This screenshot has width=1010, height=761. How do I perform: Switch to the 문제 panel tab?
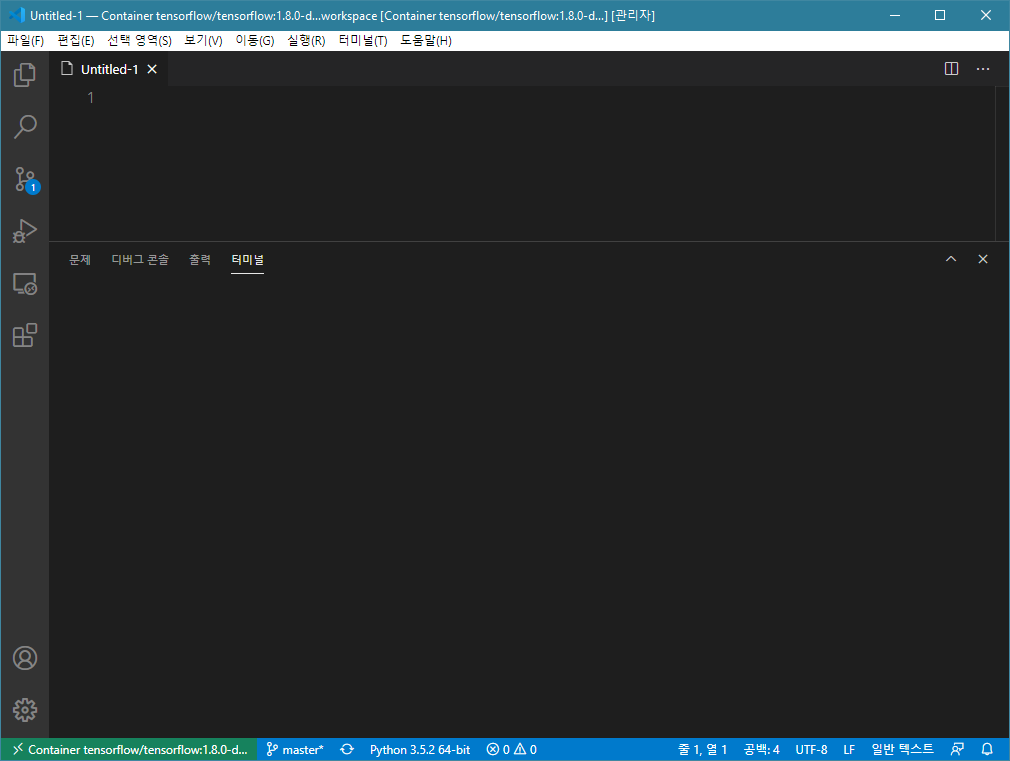point(80,260)
